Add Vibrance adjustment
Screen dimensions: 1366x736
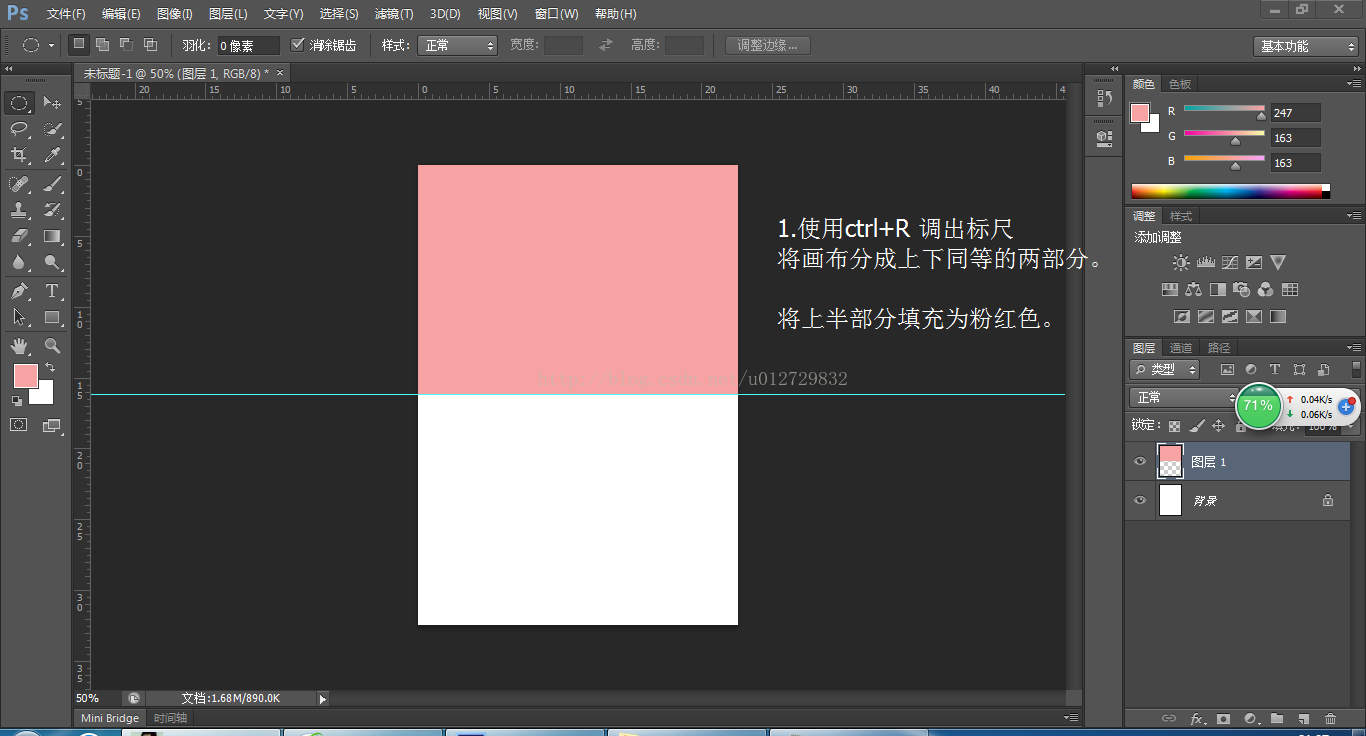point(1278,263)
